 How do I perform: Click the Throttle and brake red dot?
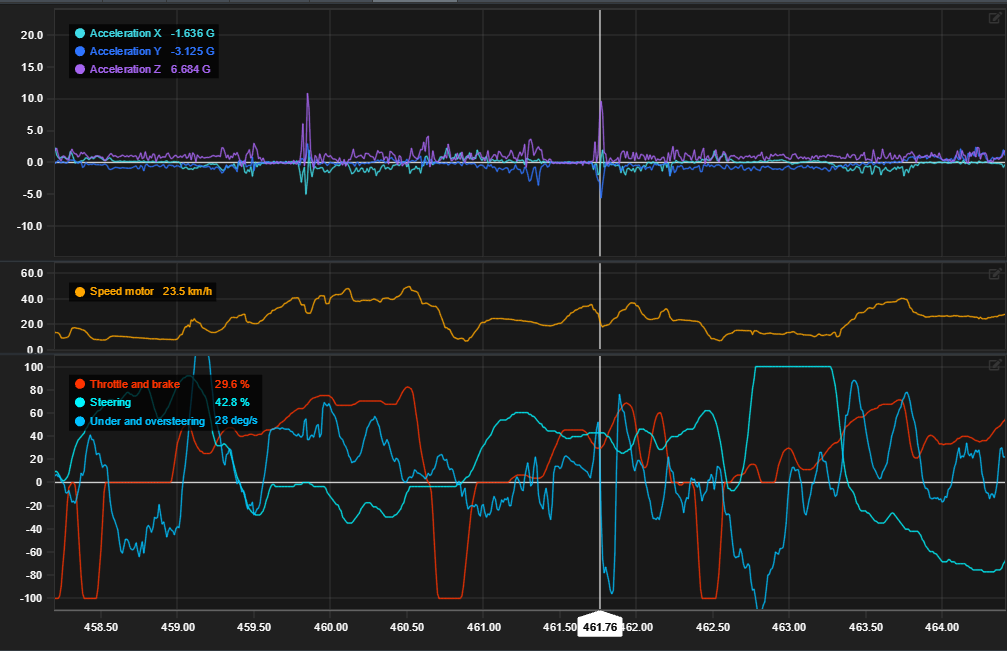[x=79, y=384]
